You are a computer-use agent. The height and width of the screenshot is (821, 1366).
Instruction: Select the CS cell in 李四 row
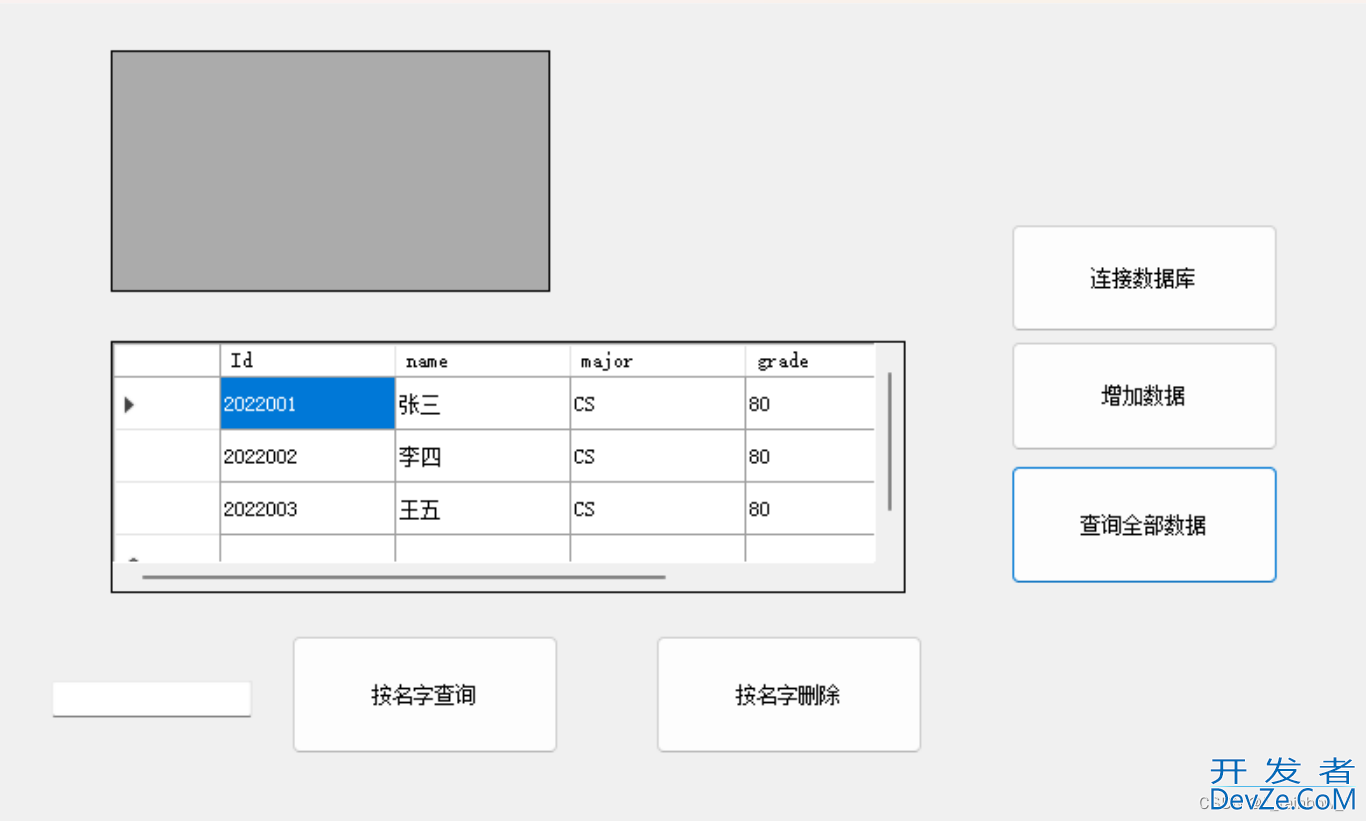tap(658, 456)
